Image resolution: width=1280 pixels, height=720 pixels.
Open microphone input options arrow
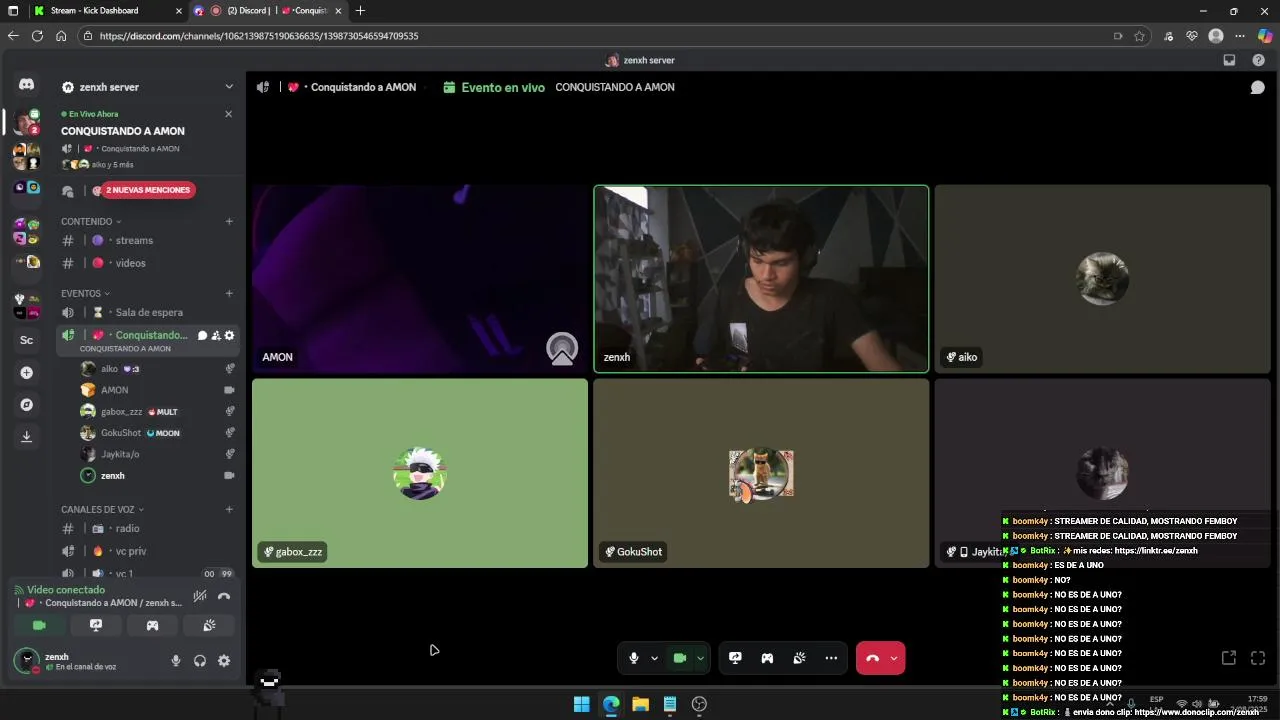[654, 658]
